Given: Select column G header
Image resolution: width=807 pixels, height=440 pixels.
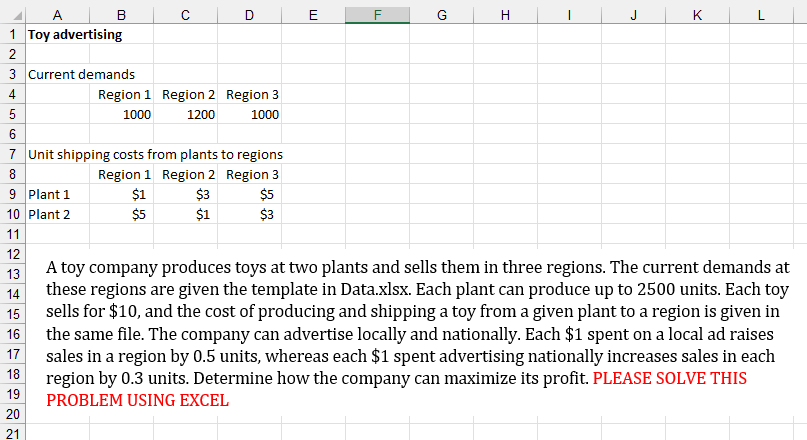Looking at the screenshot, I should pos(442,15).
